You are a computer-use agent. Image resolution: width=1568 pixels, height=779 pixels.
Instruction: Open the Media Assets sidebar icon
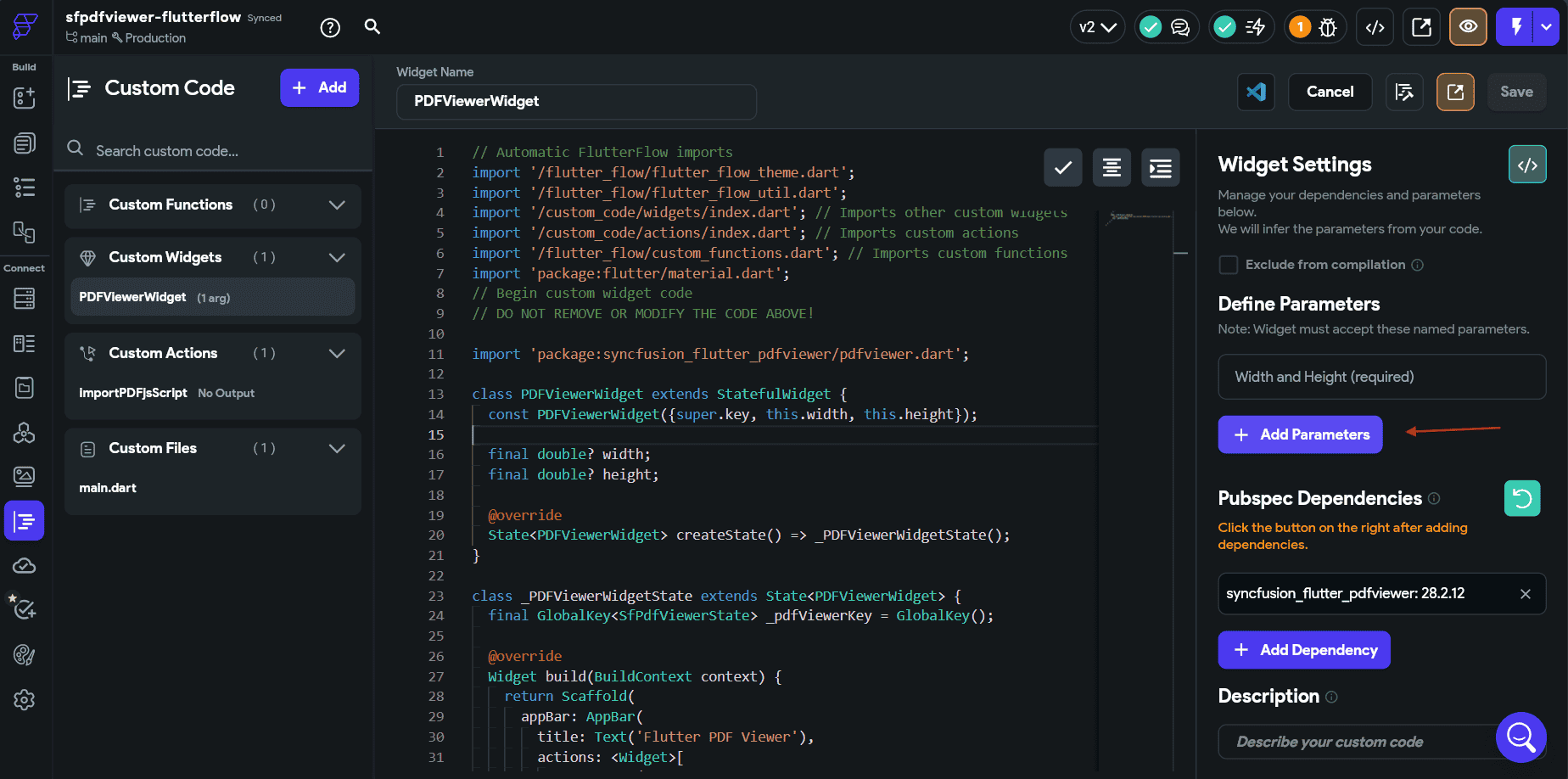click(x=25, y=477)
